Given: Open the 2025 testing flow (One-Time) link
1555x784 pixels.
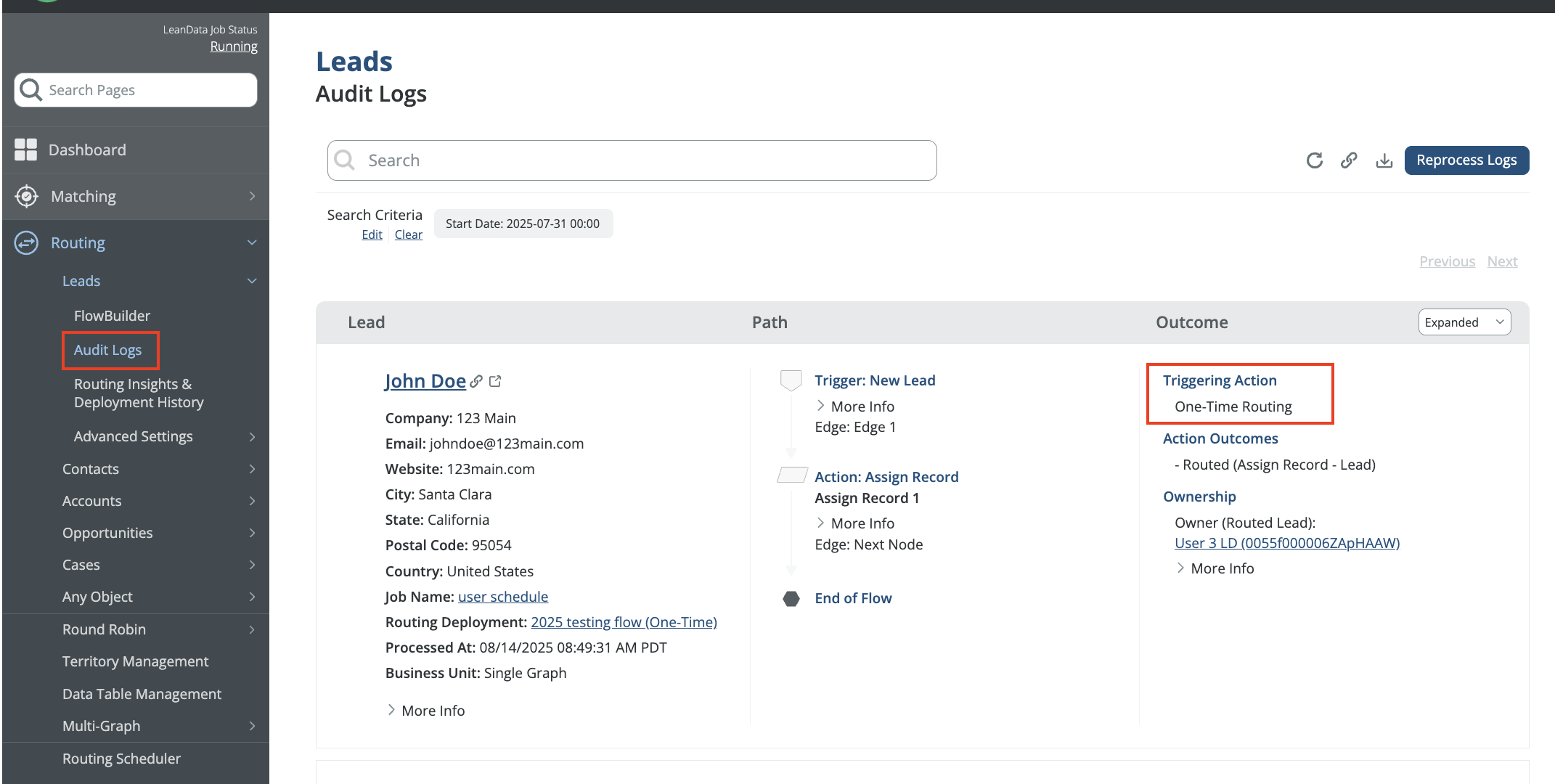Looking at the screenshot, I should pyautogui.click(x=623, y=622).
